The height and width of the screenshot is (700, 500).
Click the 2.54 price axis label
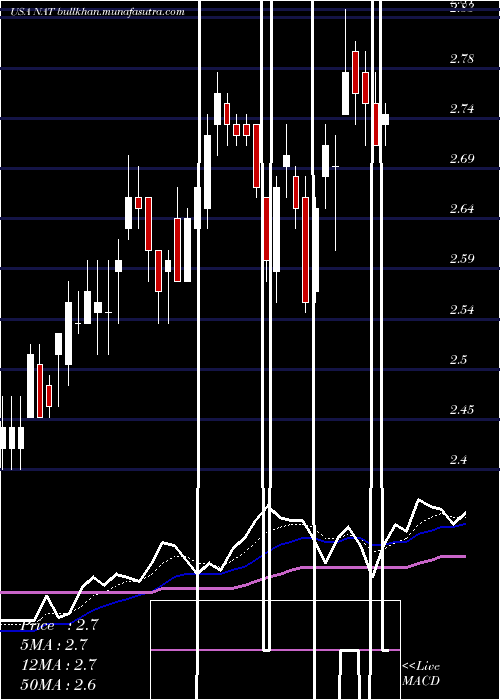point(462,309)
